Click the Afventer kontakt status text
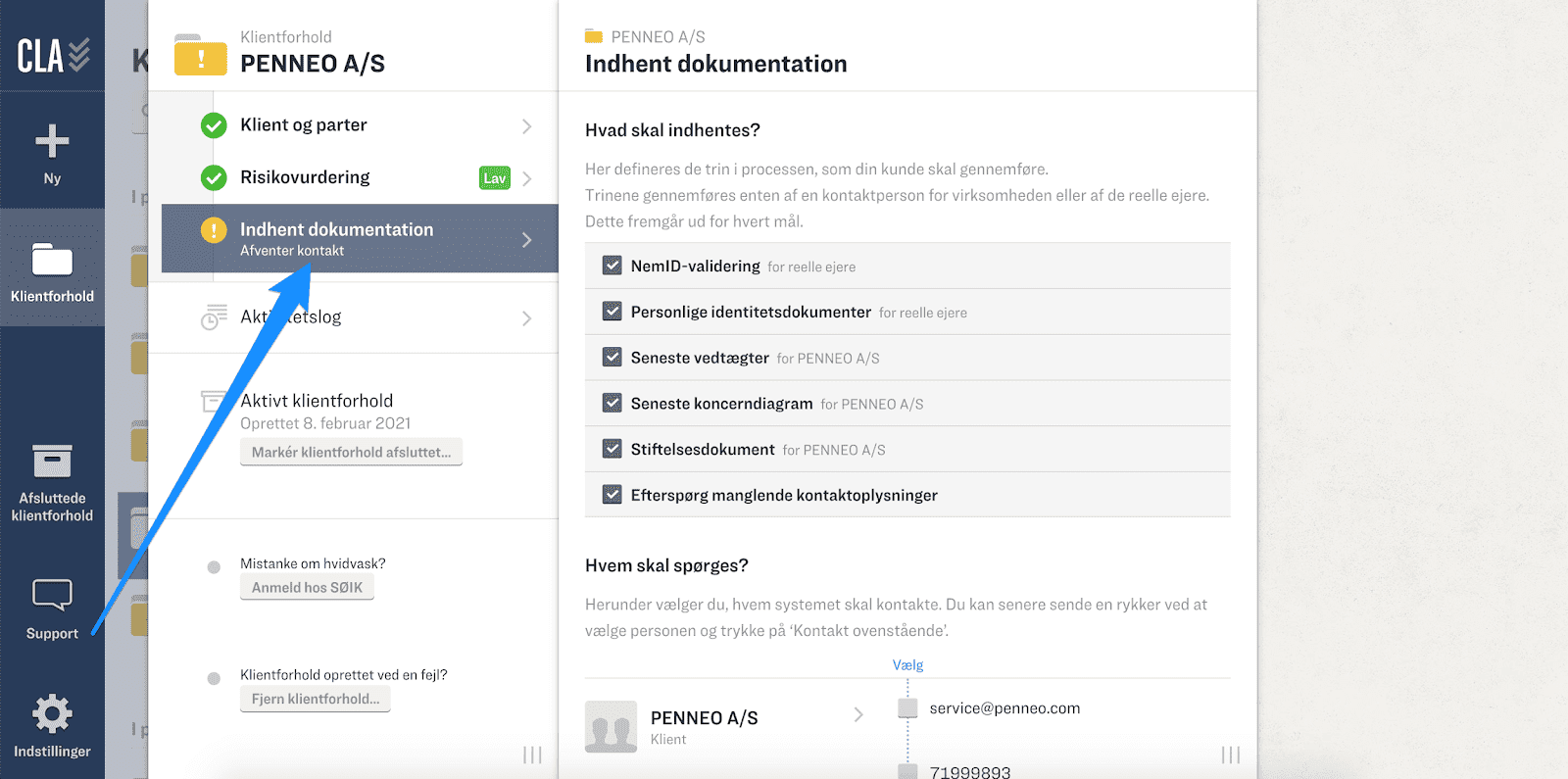The image size is (1568, 779). click(292, 251)
